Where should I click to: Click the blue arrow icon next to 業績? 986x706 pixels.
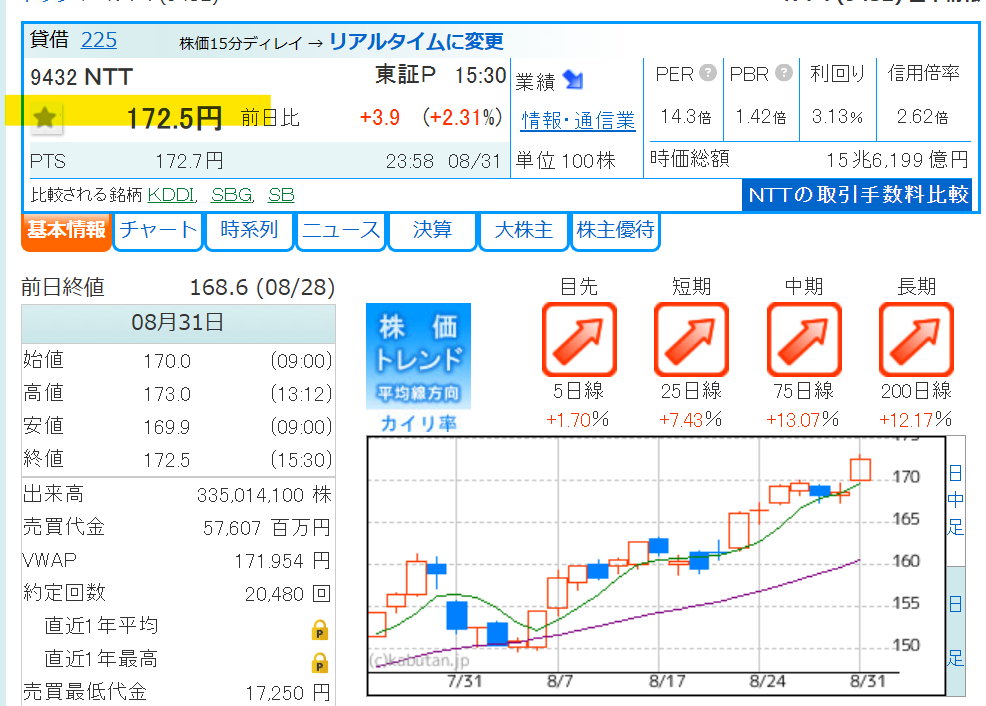[x=573, y=80]
